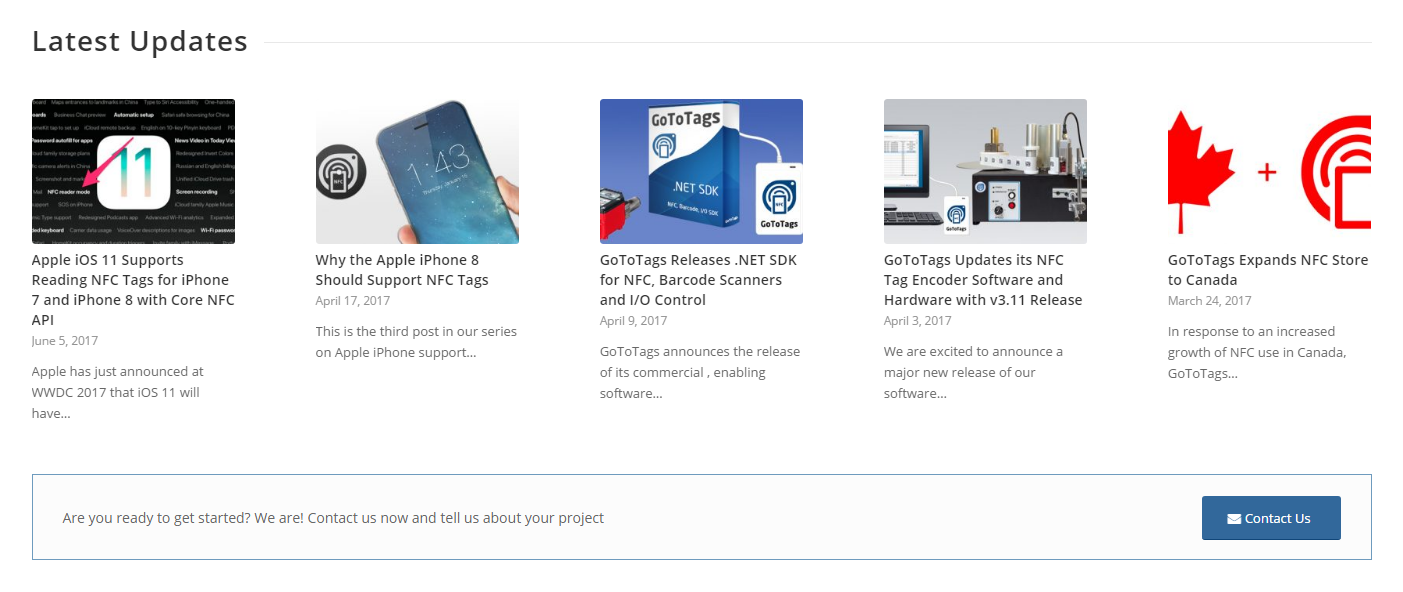1403x592 pixels.
Task: Click the red maple leaf icon
Action: [1202, 171]
